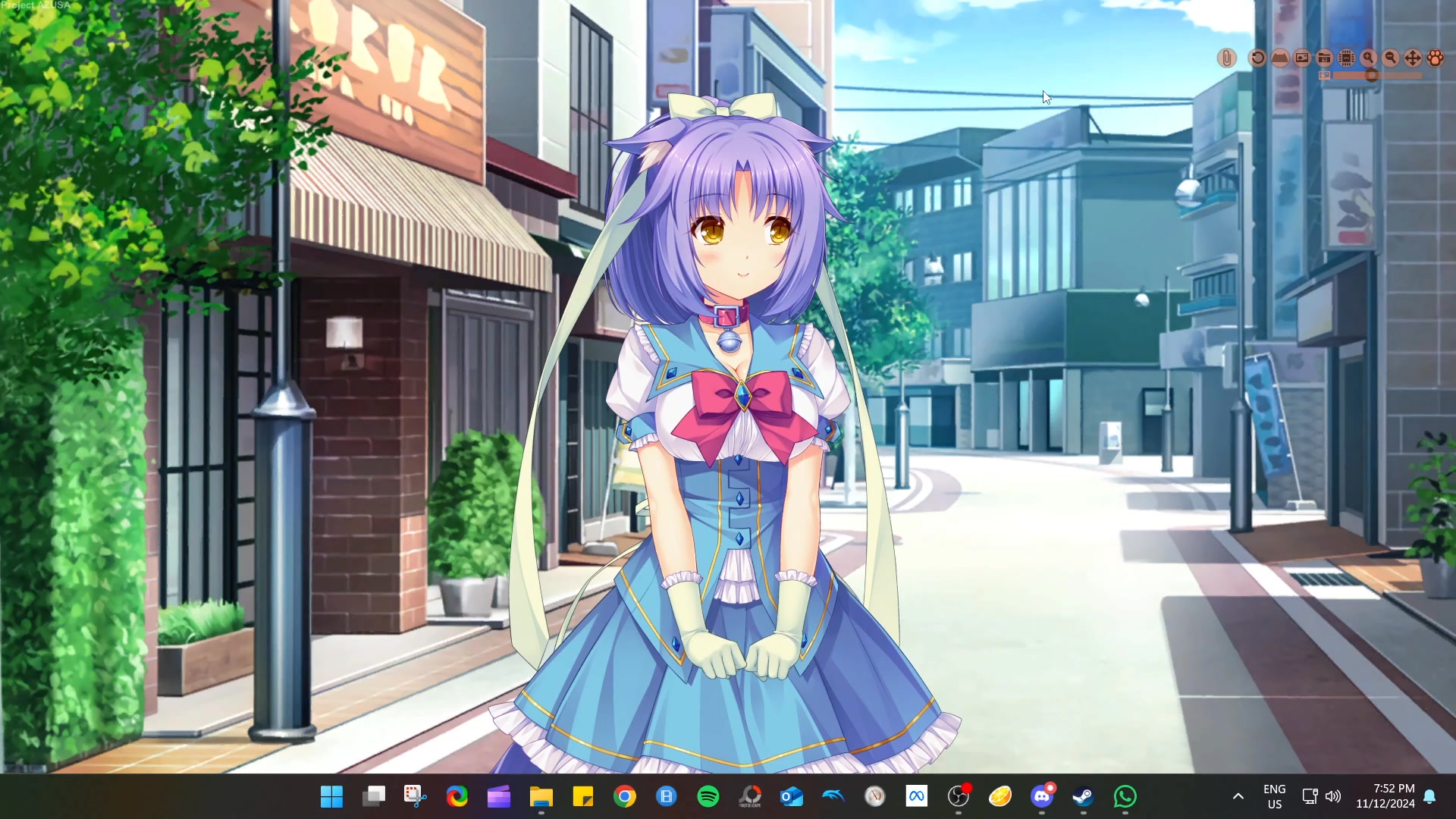Click the circular reset arrow icon
Viewport: 1456px width, 819px height.
(x=1257, y=58)
